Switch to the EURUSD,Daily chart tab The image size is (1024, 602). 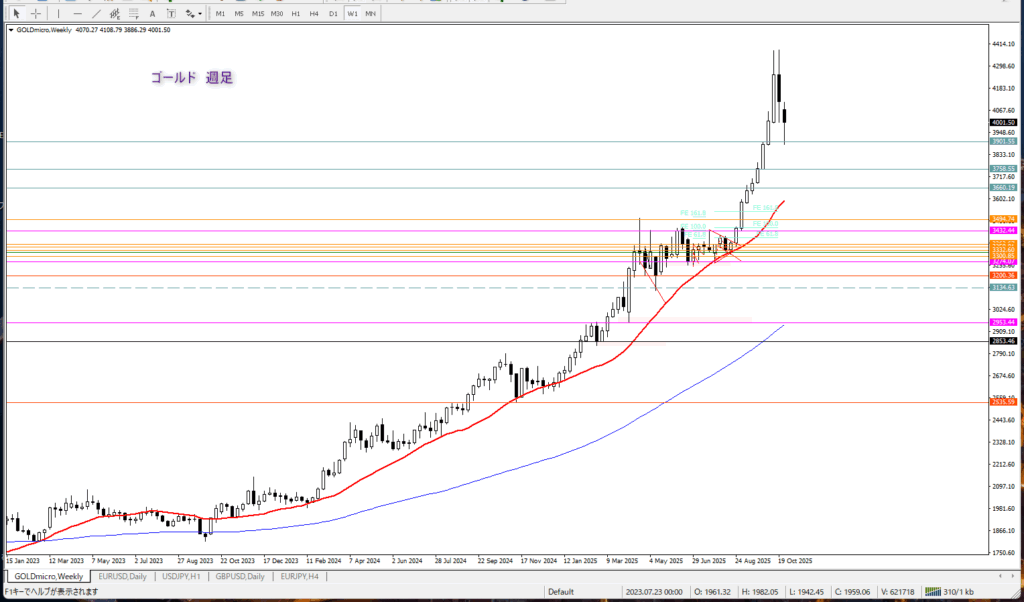pos(122,577)
